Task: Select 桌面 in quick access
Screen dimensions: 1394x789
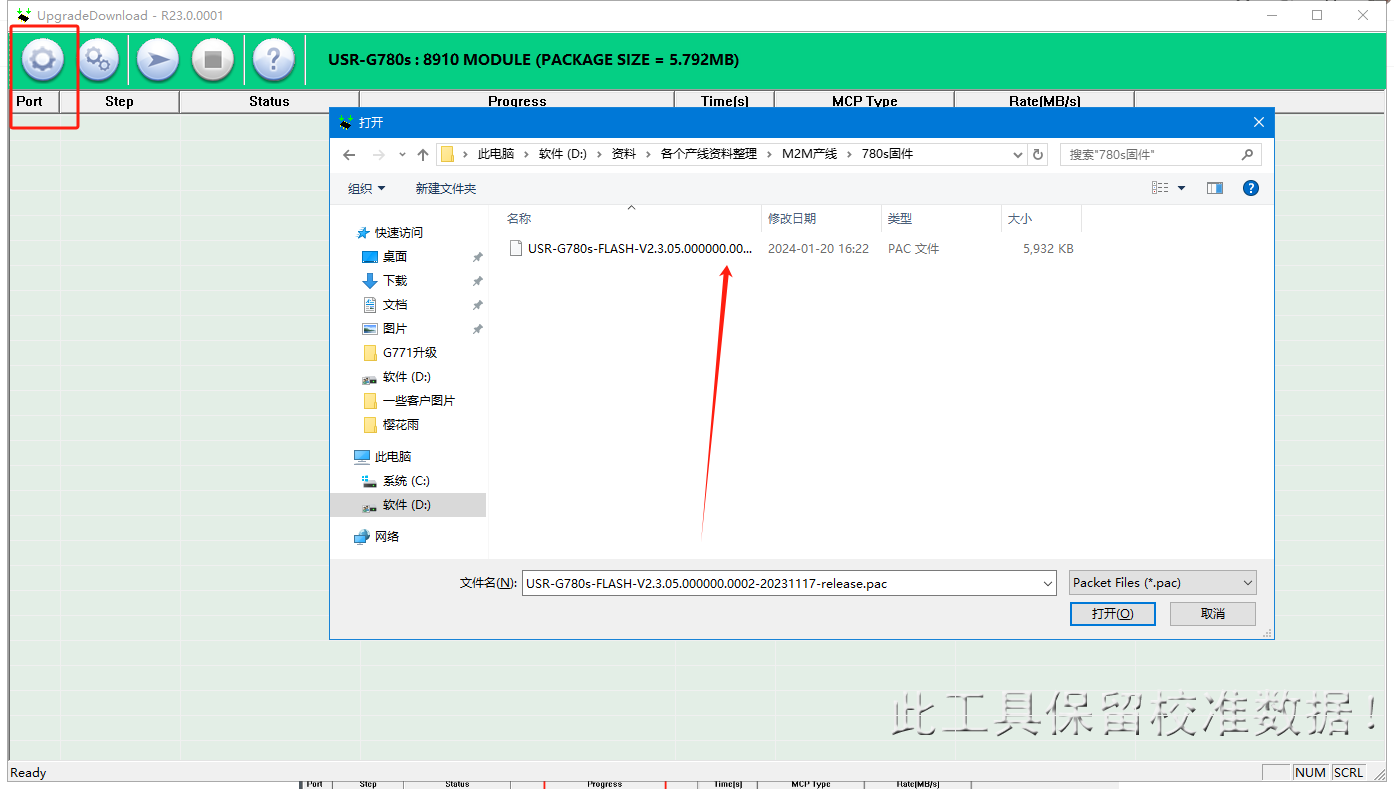Action: click(x=394, y=257)
